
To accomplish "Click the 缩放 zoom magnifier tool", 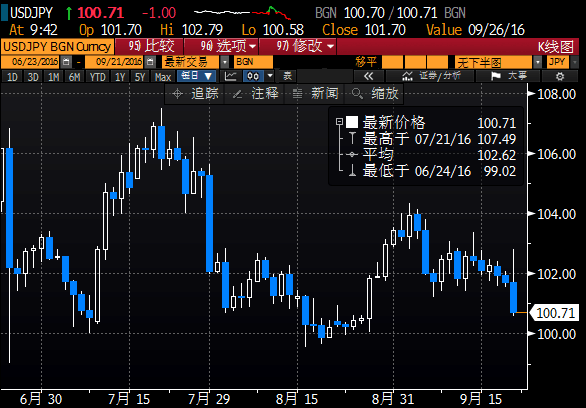I will coord(374,93).
